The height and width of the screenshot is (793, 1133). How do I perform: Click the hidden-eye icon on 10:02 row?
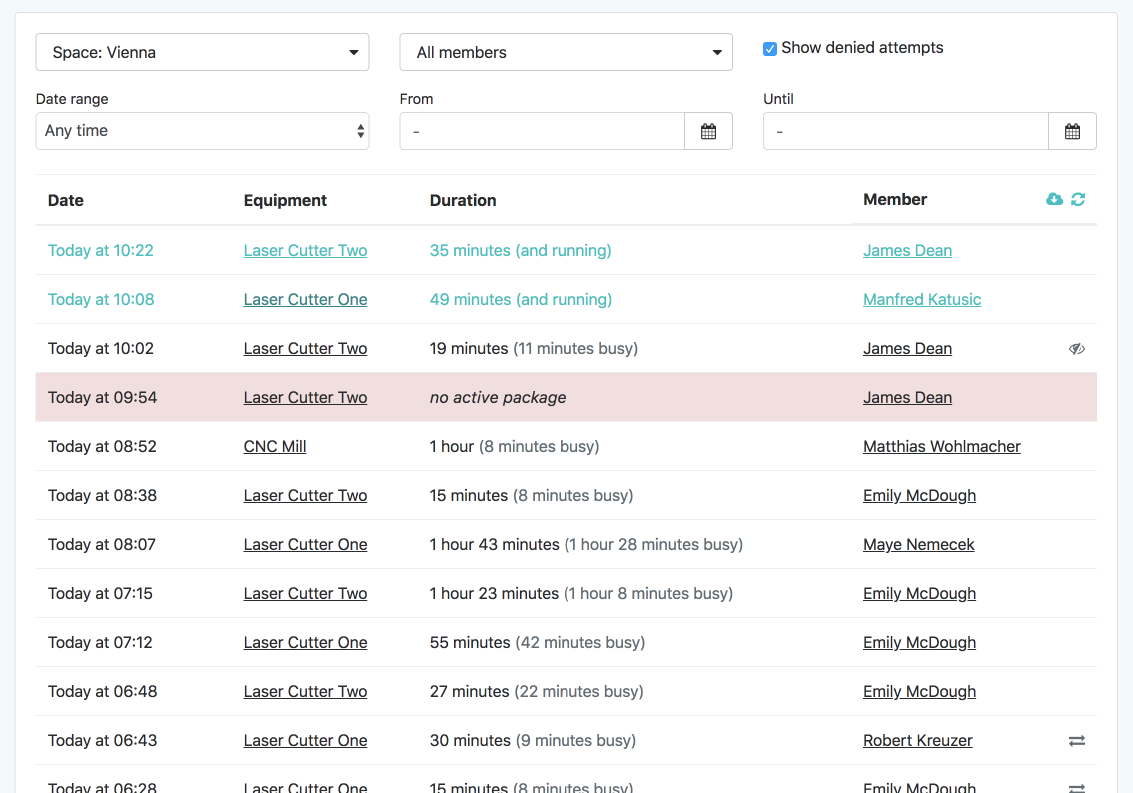click(1077, 348)
